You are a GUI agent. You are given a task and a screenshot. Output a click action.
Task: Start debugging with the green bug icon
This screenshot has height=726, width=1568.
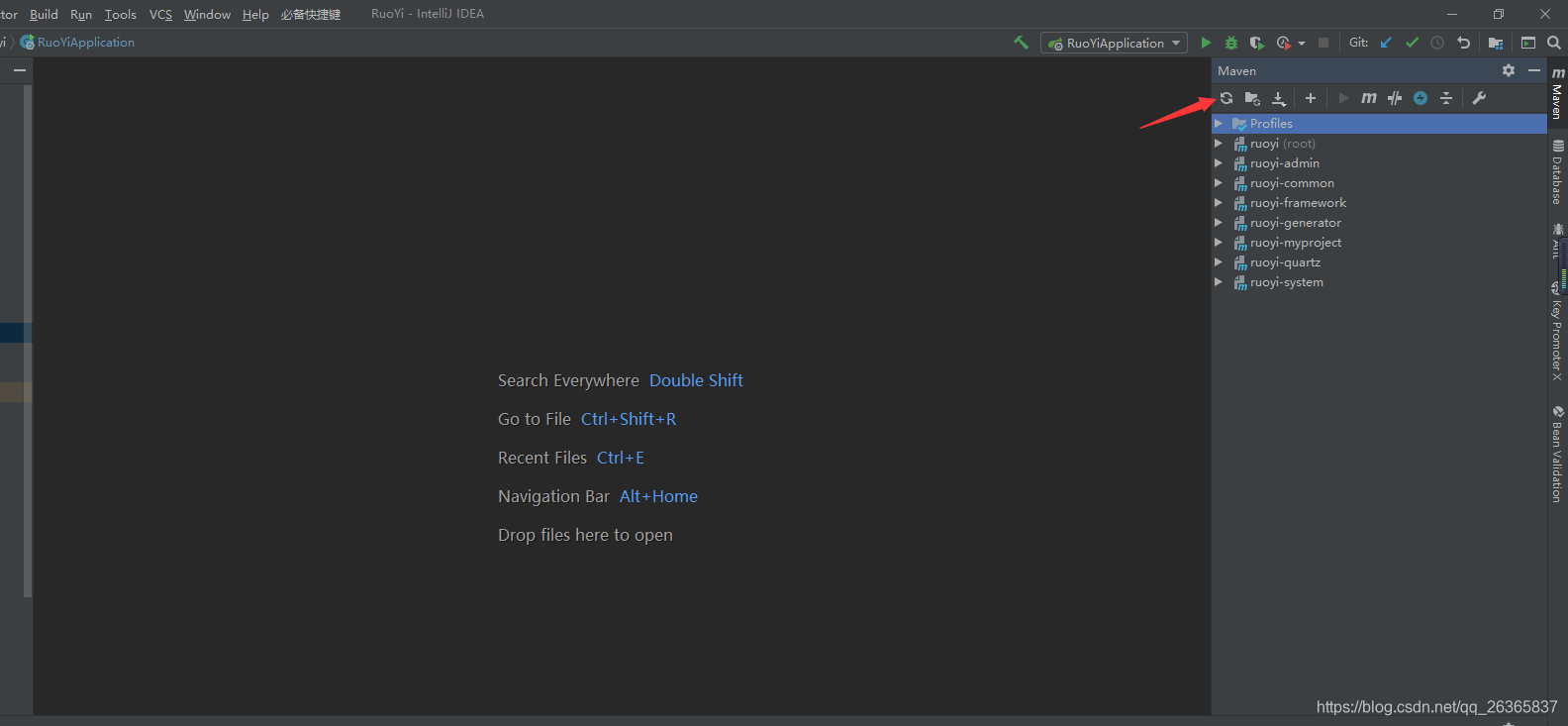point(1231,43)
